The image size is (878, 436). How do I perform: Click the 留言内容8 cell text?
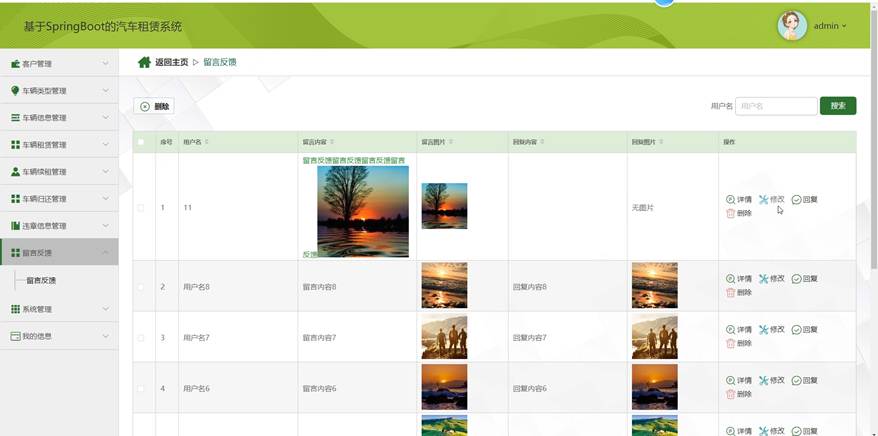point(319,287)
